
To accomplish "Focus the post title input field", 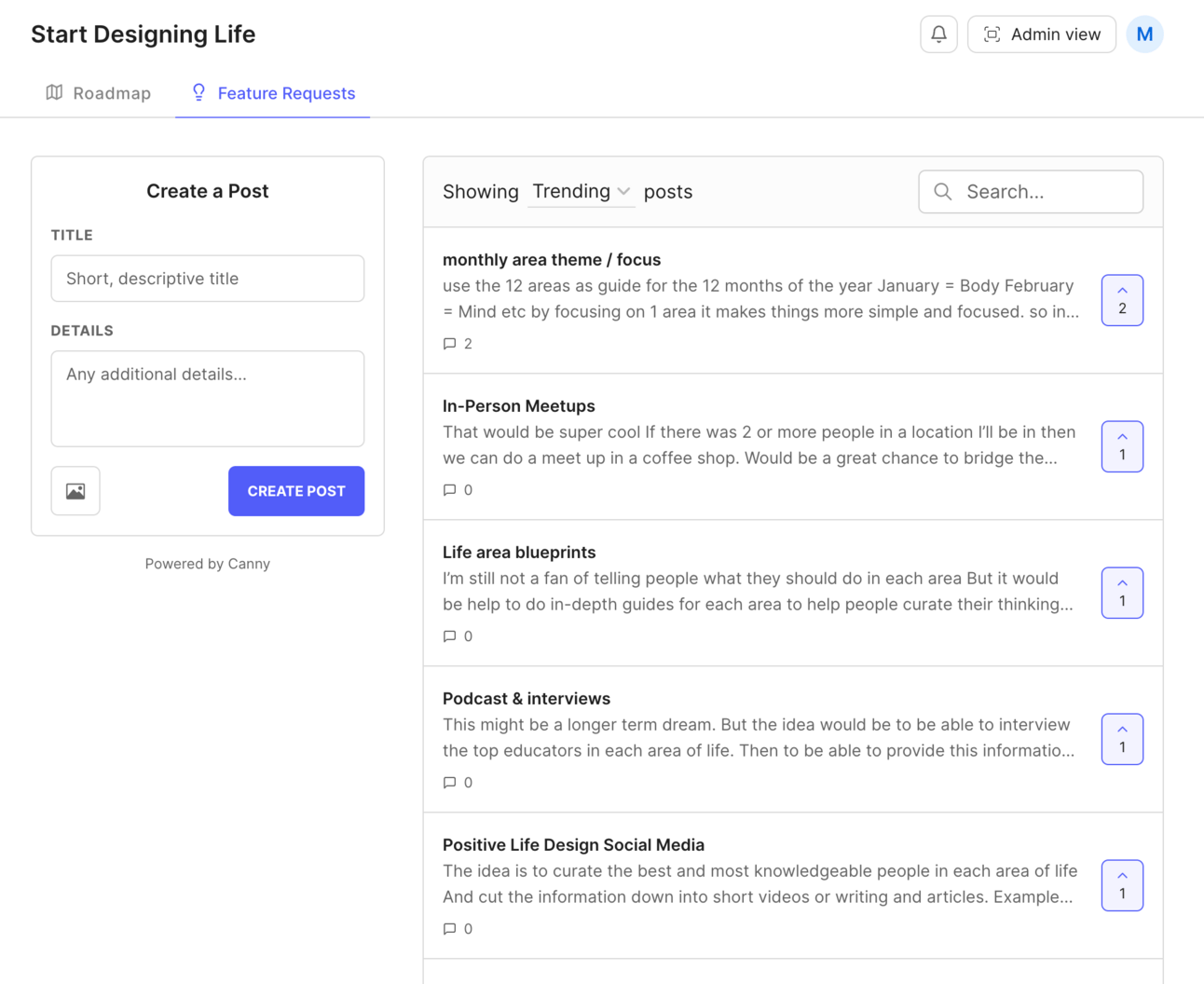I will pos(208,279).
